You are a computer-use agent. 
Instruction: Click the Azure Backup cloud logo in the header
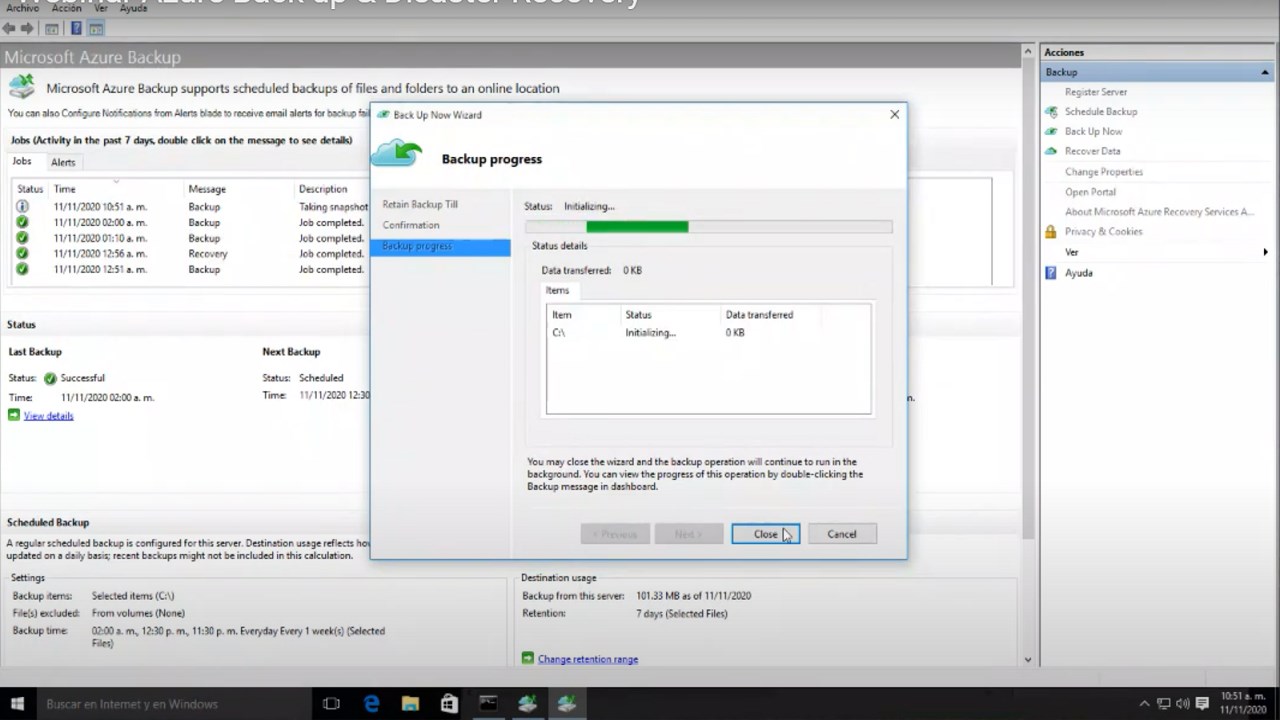click(x=22, y=86)
